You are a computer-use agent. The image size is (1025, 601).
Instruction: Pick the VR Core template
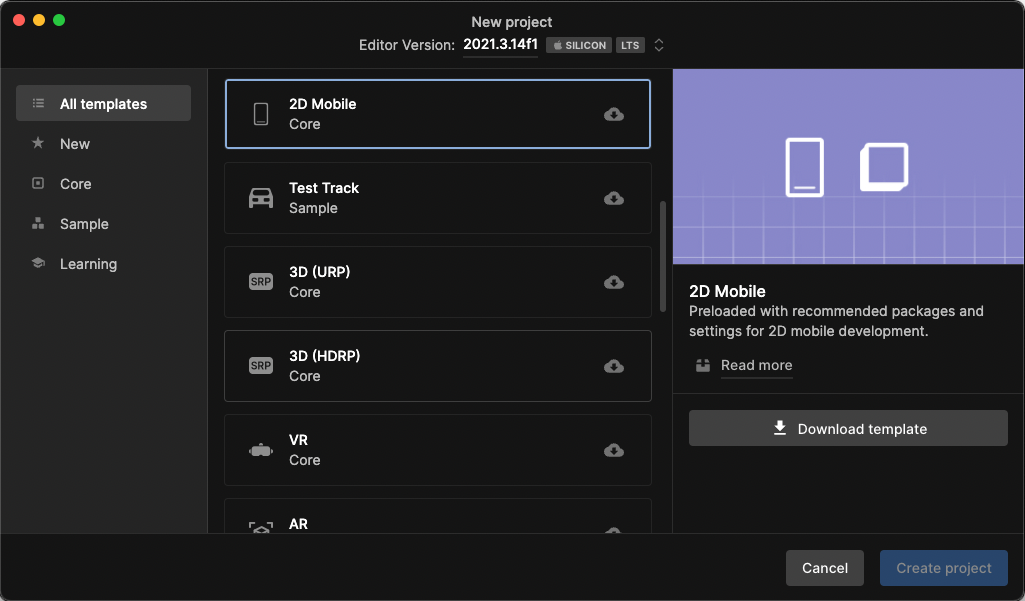[437, 450]
